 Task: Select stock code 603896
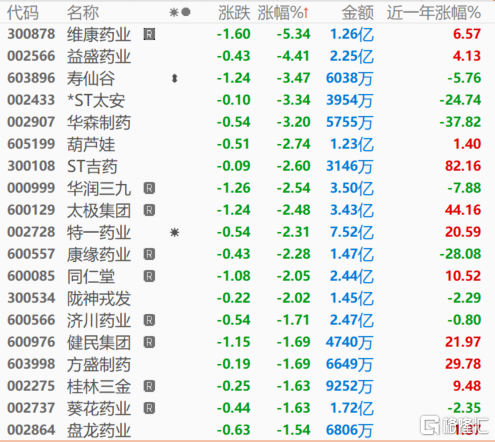(x=31, y=78)
